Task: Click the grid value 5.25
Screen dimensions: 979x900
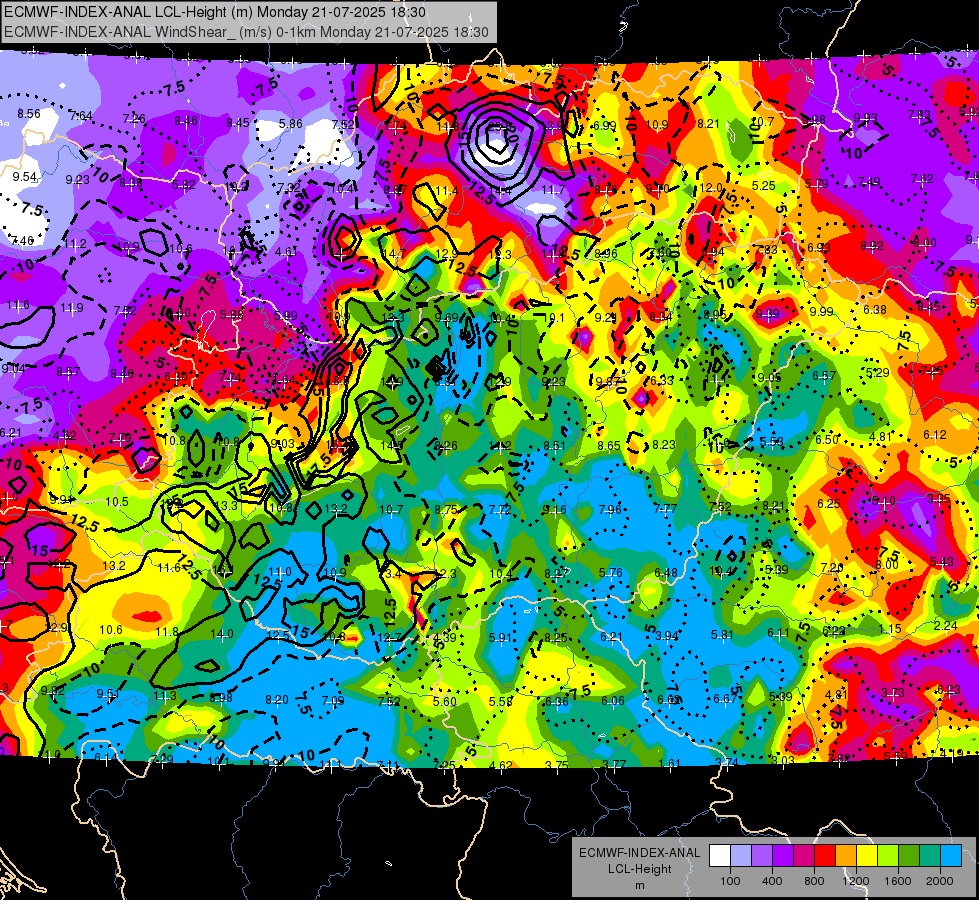Action: (764, 185)
